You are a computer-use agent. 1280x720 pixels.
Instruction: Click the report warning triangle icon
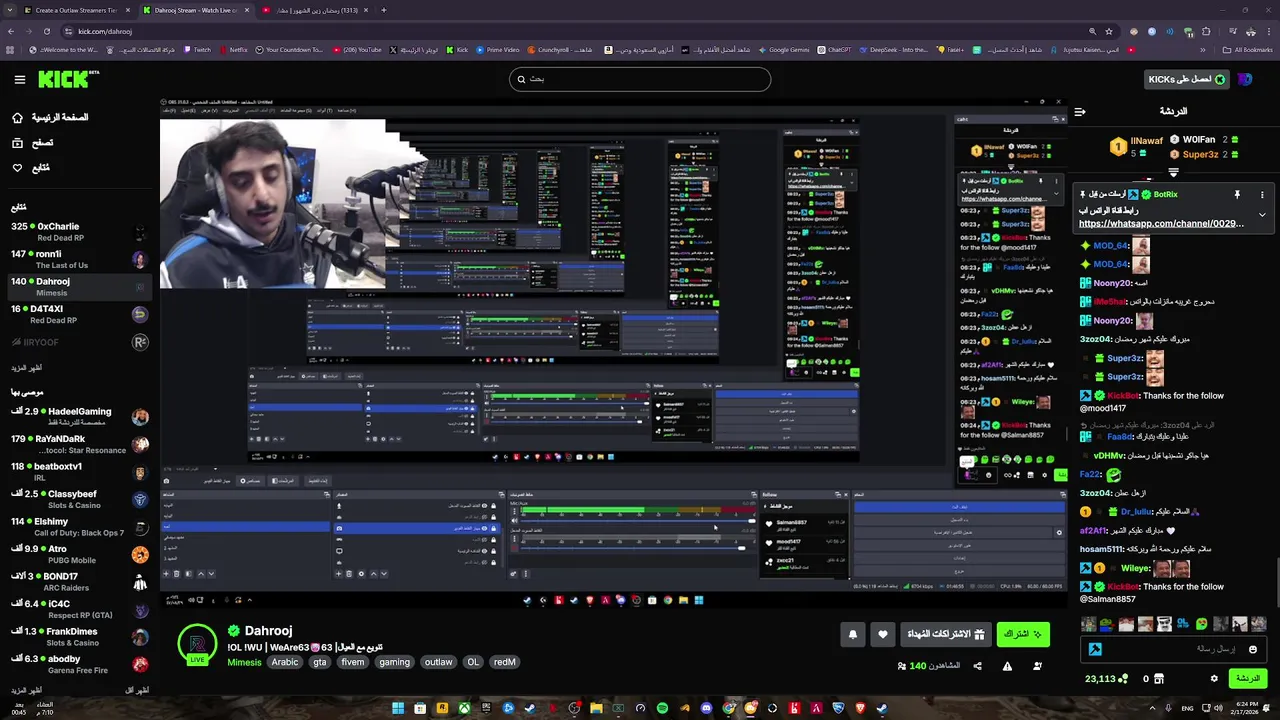[x=1007, y=666]
